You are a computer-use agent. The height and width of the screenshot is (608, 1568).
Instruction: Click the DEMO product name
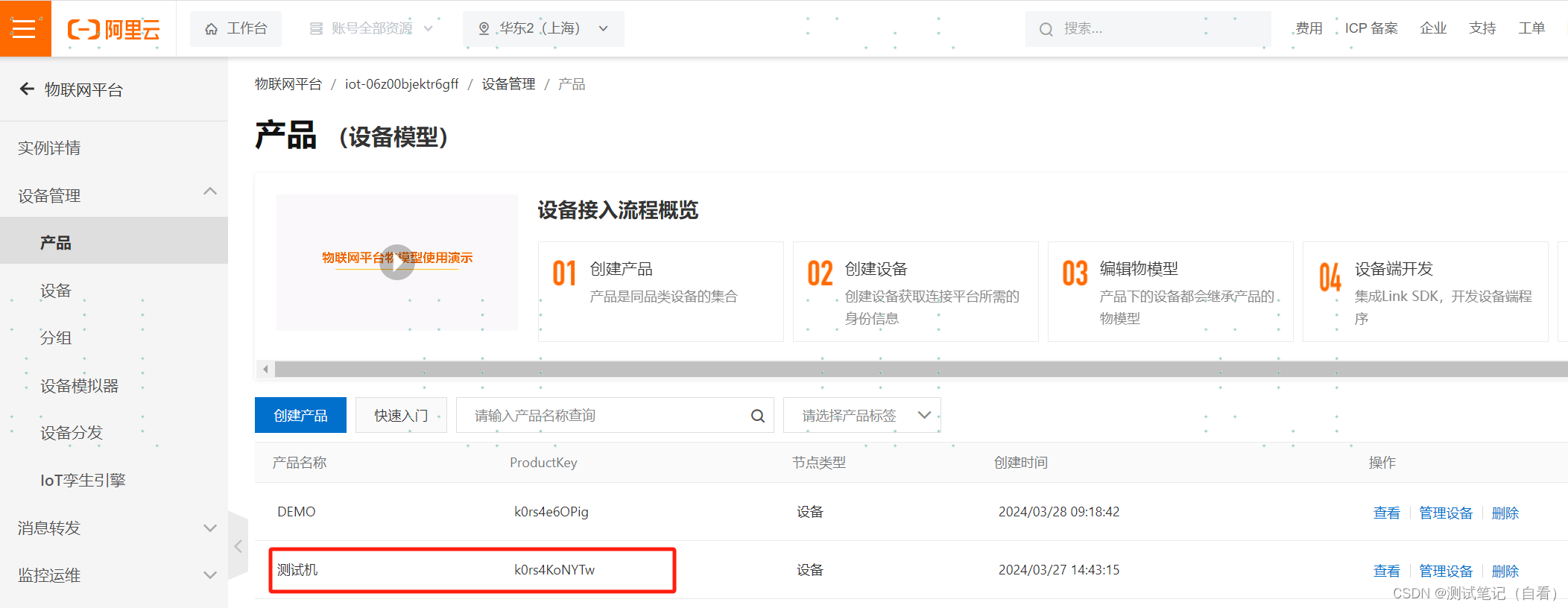(x=297, y=512)
